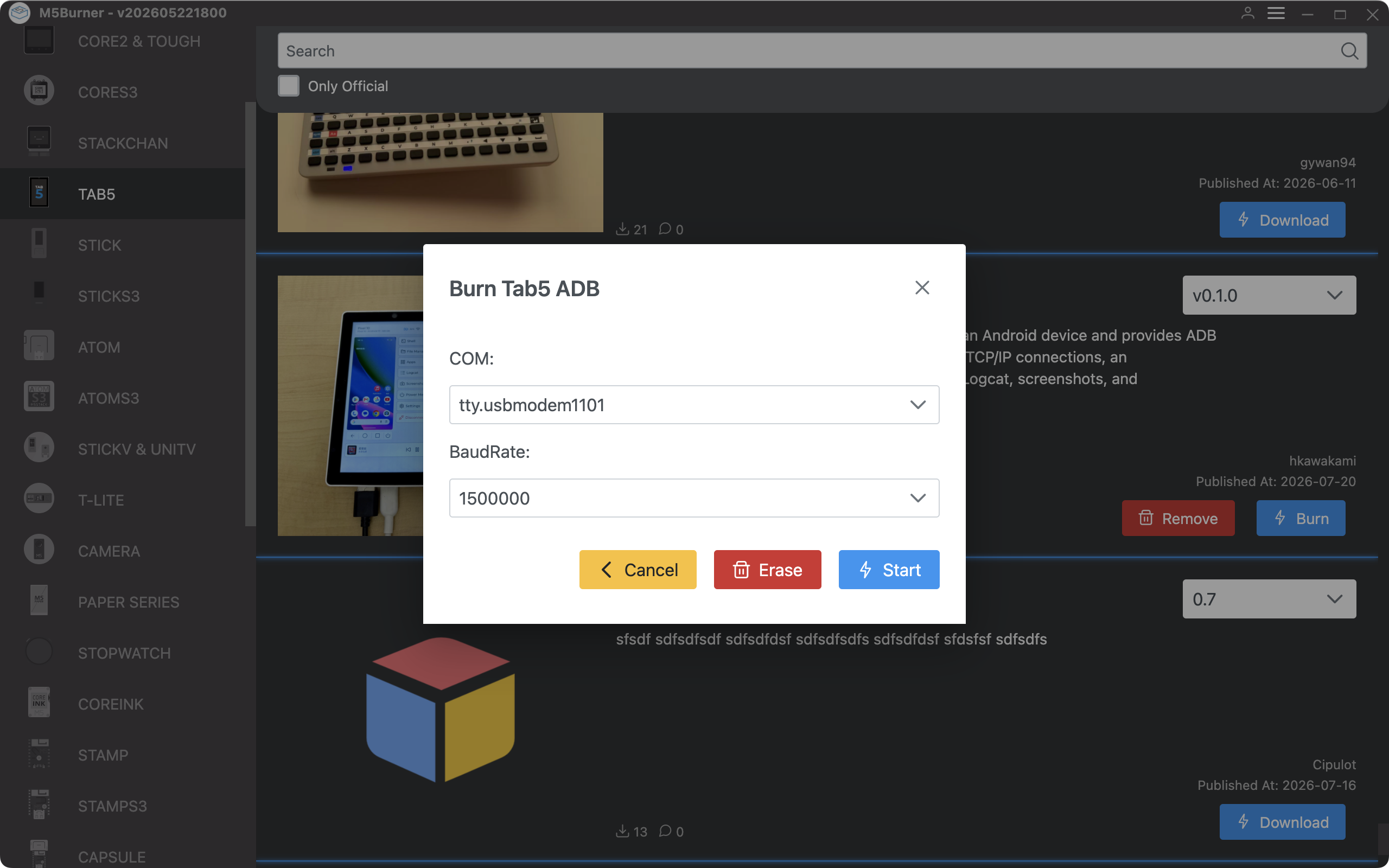This screenshot has width=1389, height=868.
Task: Click the red Erase button
Action: tap(767, 570)
